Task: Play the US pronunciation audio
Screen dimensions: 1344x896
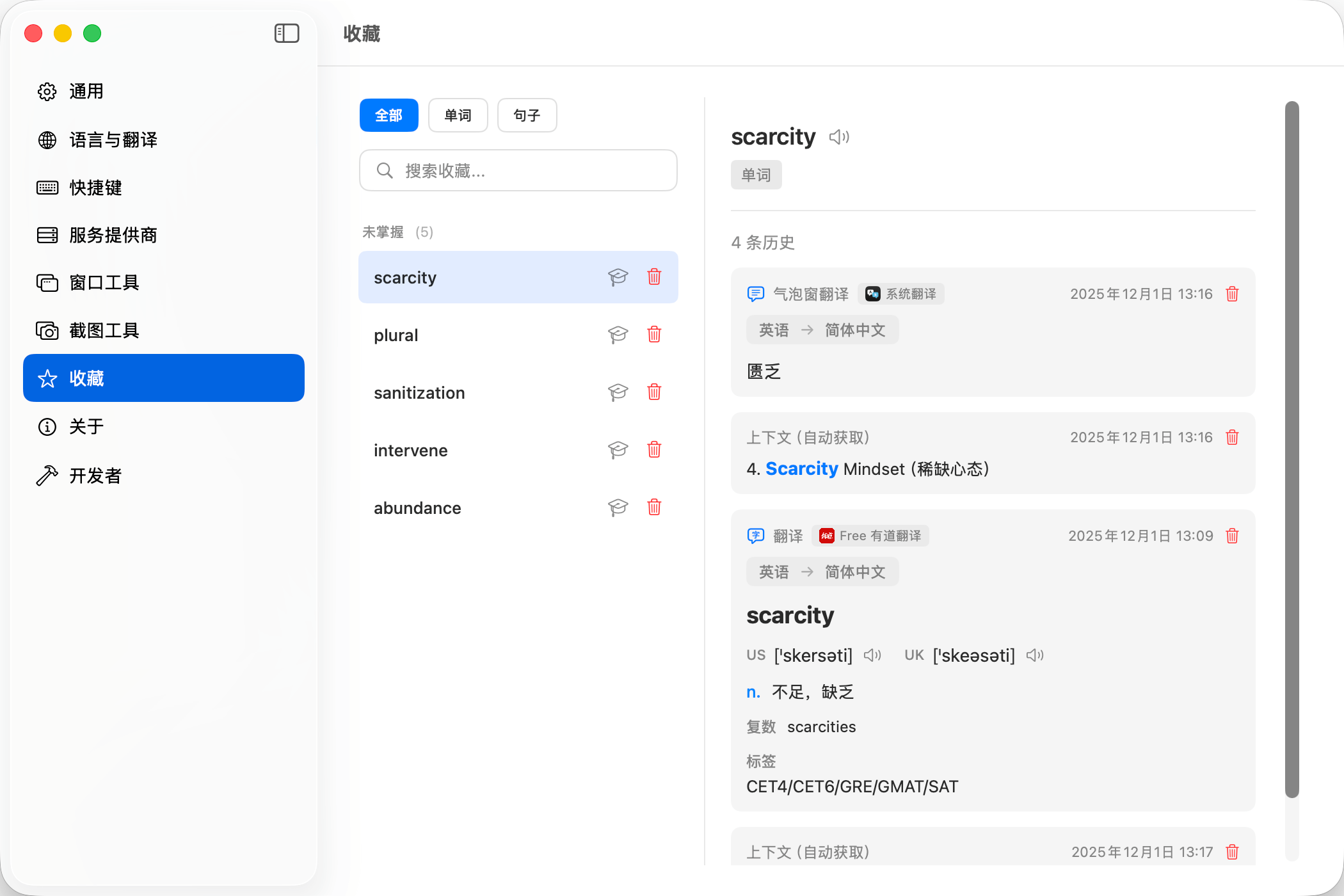Action: (872, 655)
